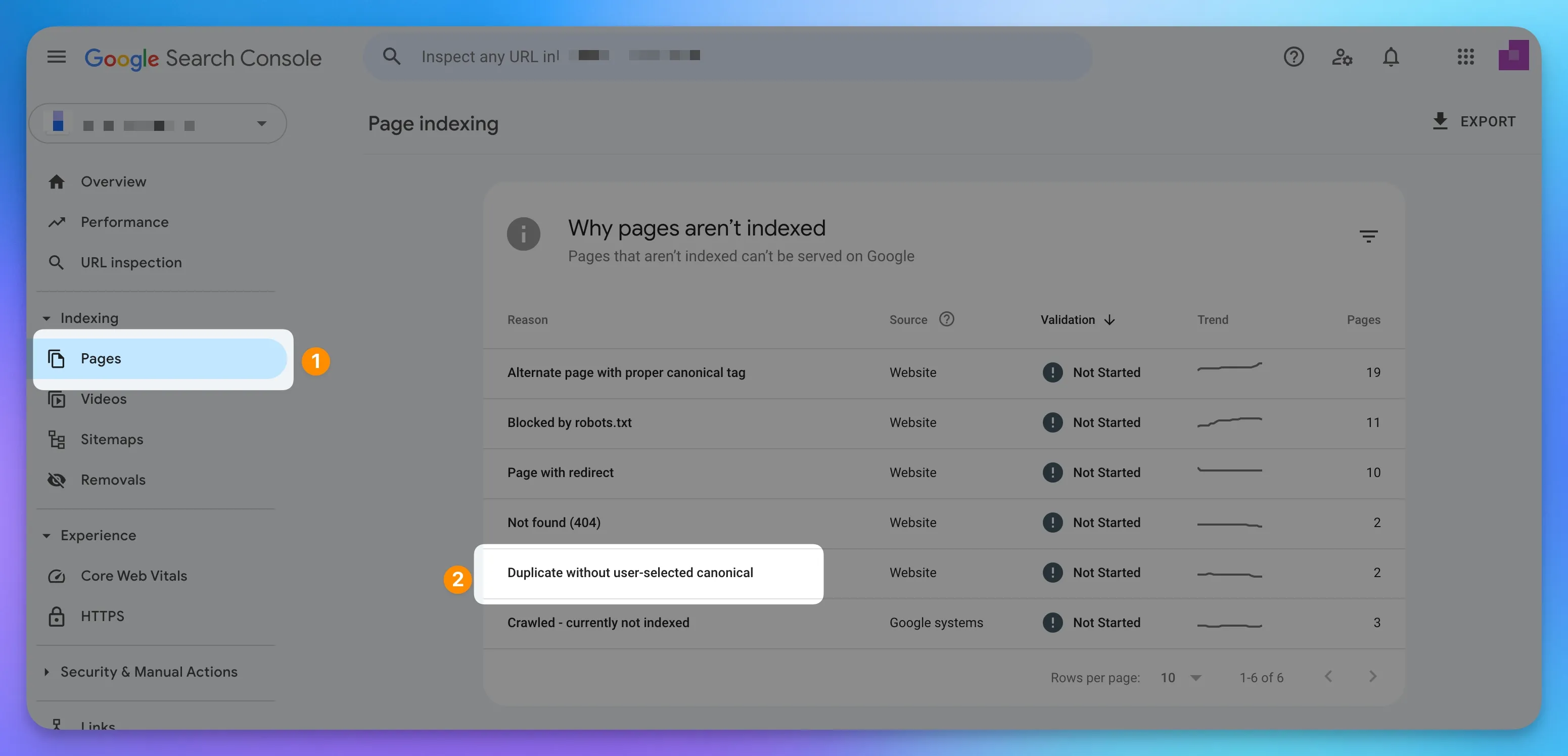1568x756 pixels.
Task: Select Pages under Indexing
Action: [101, 358]
